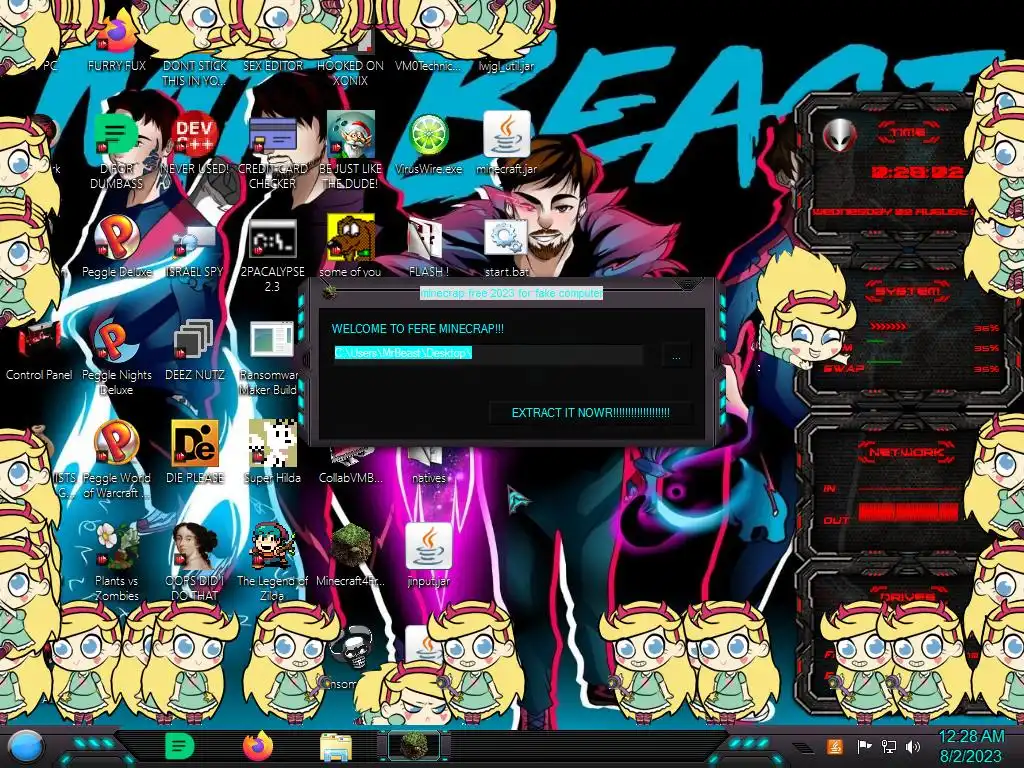Click the WELCOME TO FERE MINECRAP!!! text
Viewport: 1024px width, 768px height.
pyautogui.click(x=418, y=329)
